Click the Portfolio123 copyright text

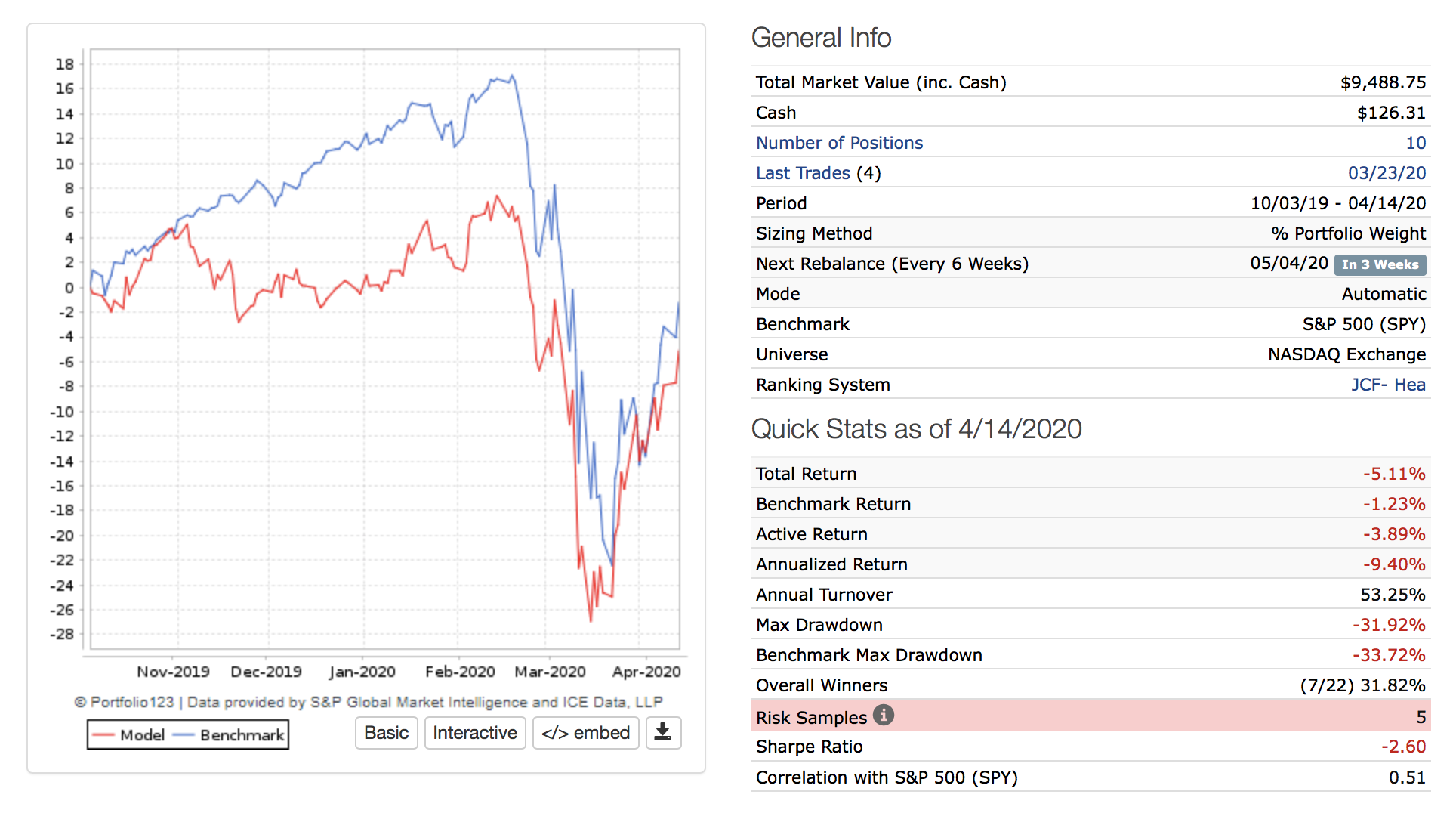click(x=368, y=702)
